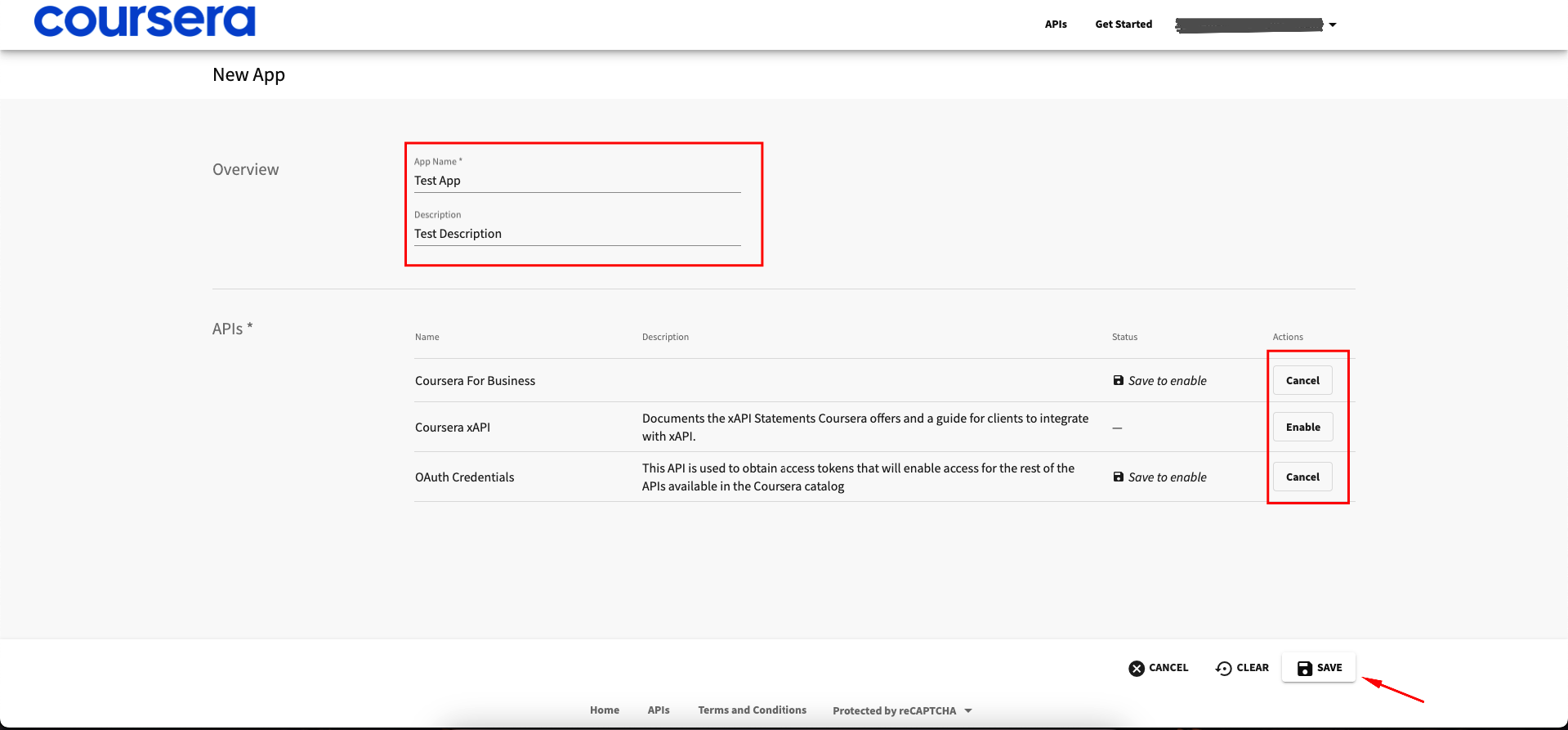Click the App Name input field

pyautogui.click(x=577, y=181)
